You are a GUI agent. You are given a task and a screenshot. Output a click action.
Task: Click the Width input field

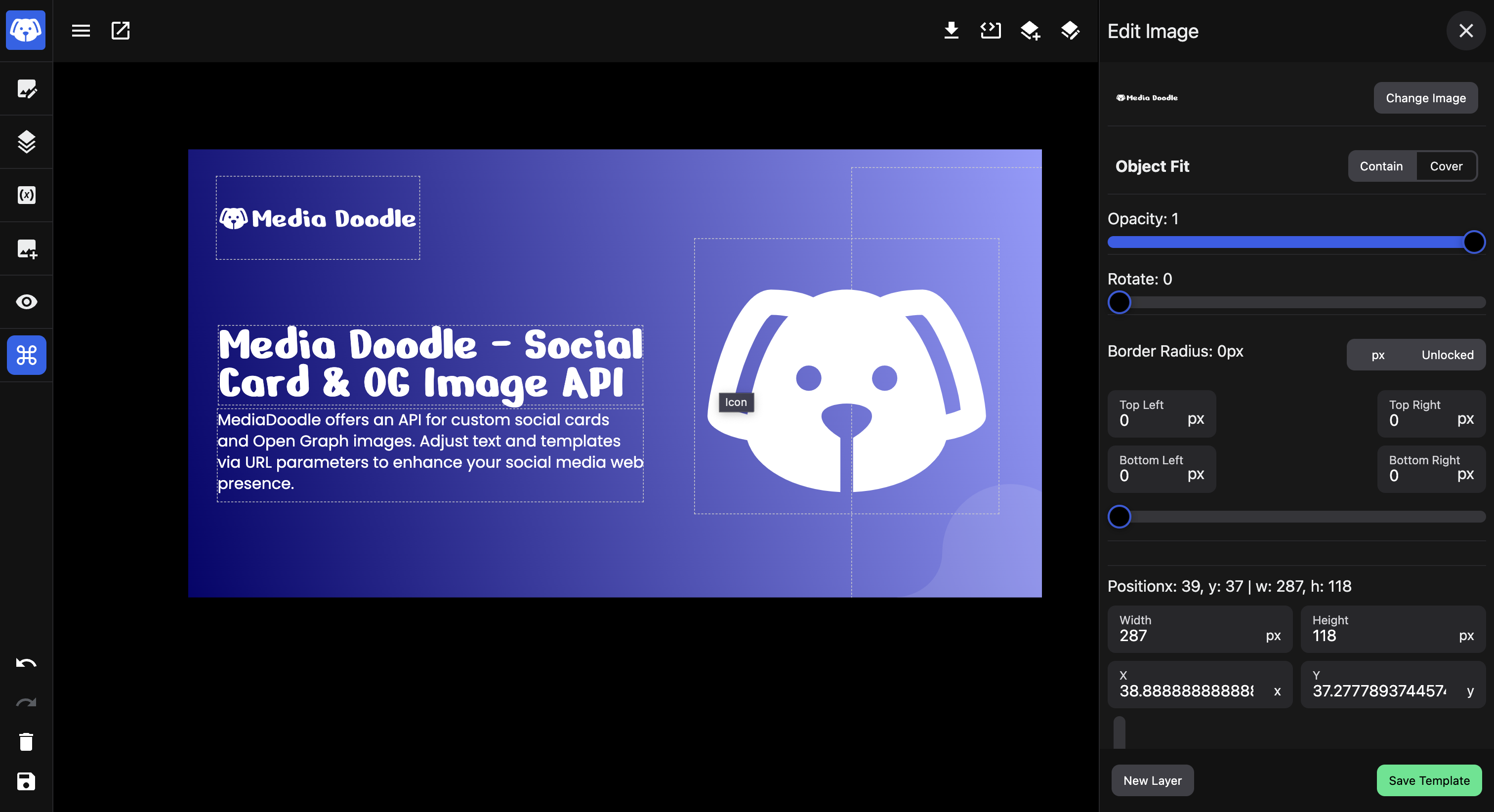coord(1200,629)
